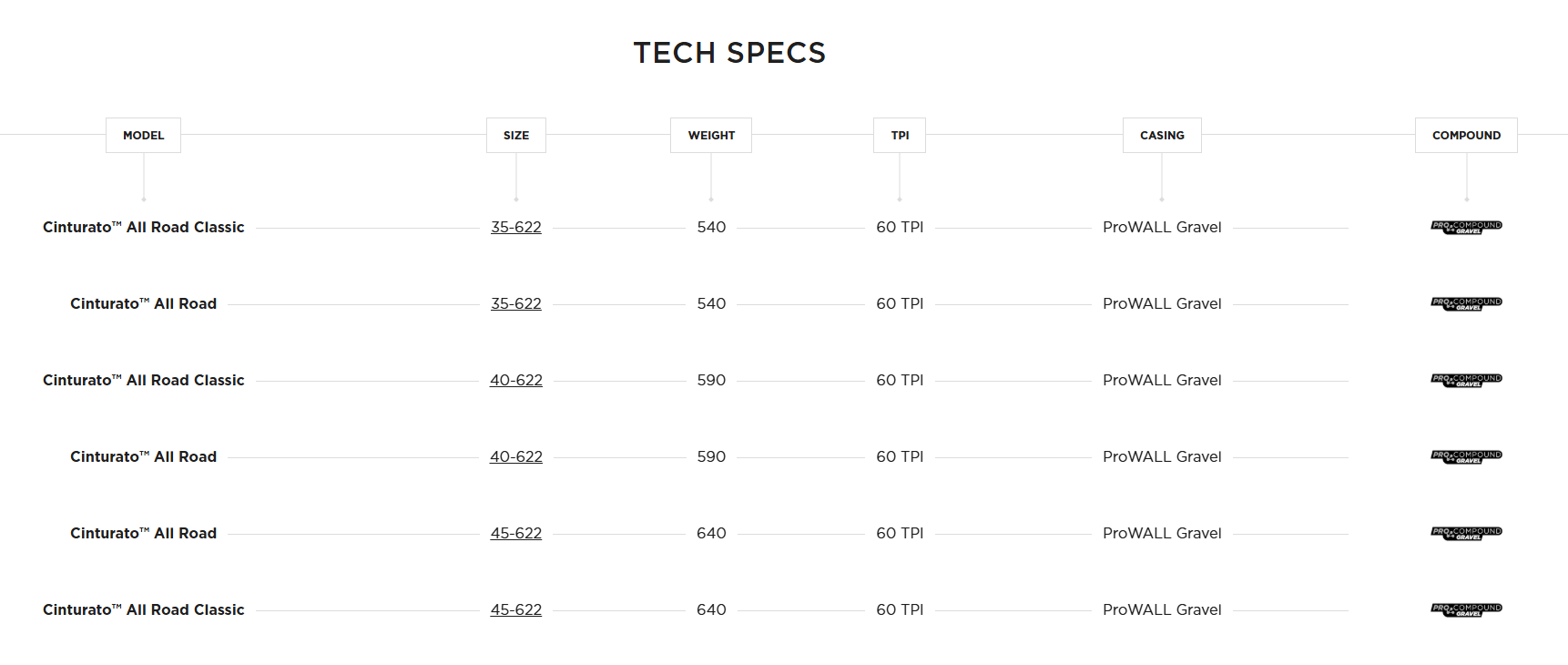Click the MODEL column header
Screen dimensions: 1568x665
(143, 135)
